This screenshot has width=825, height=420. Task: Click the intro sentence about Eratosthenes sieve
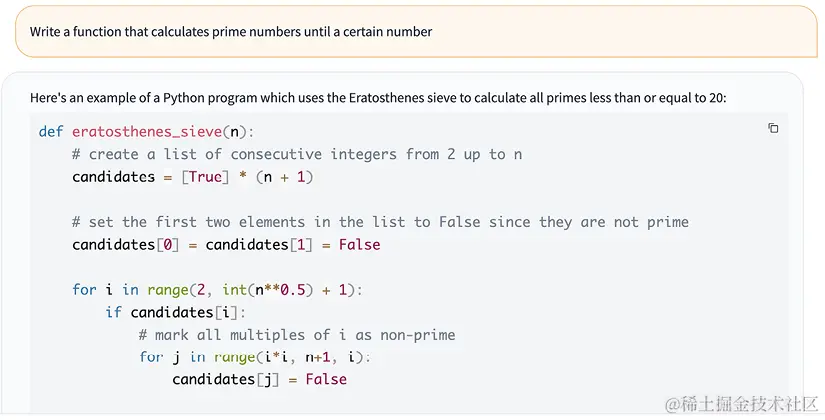tap(378, 97)
